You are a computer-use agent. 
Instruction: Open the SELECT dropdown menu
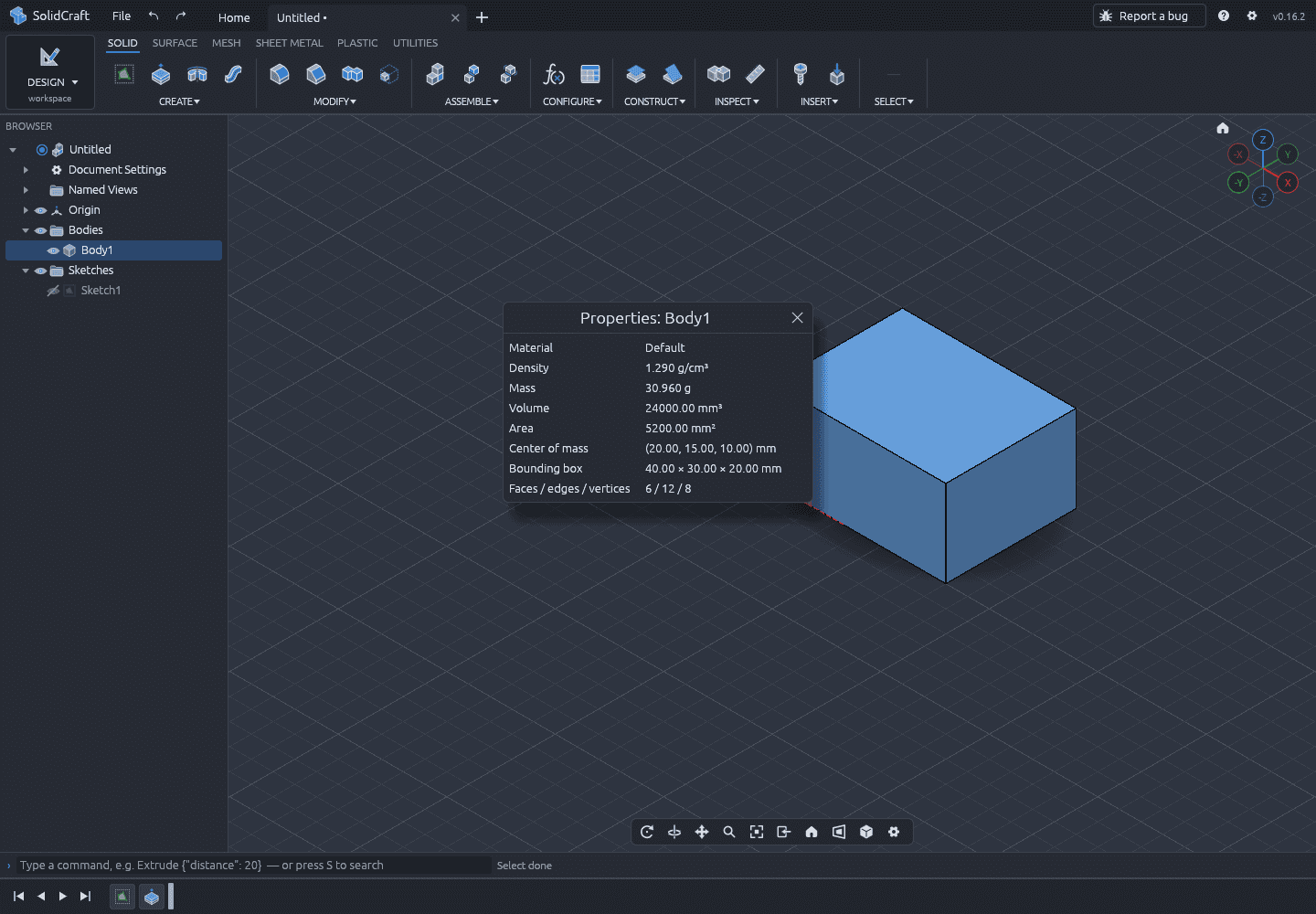click(894, 101)
